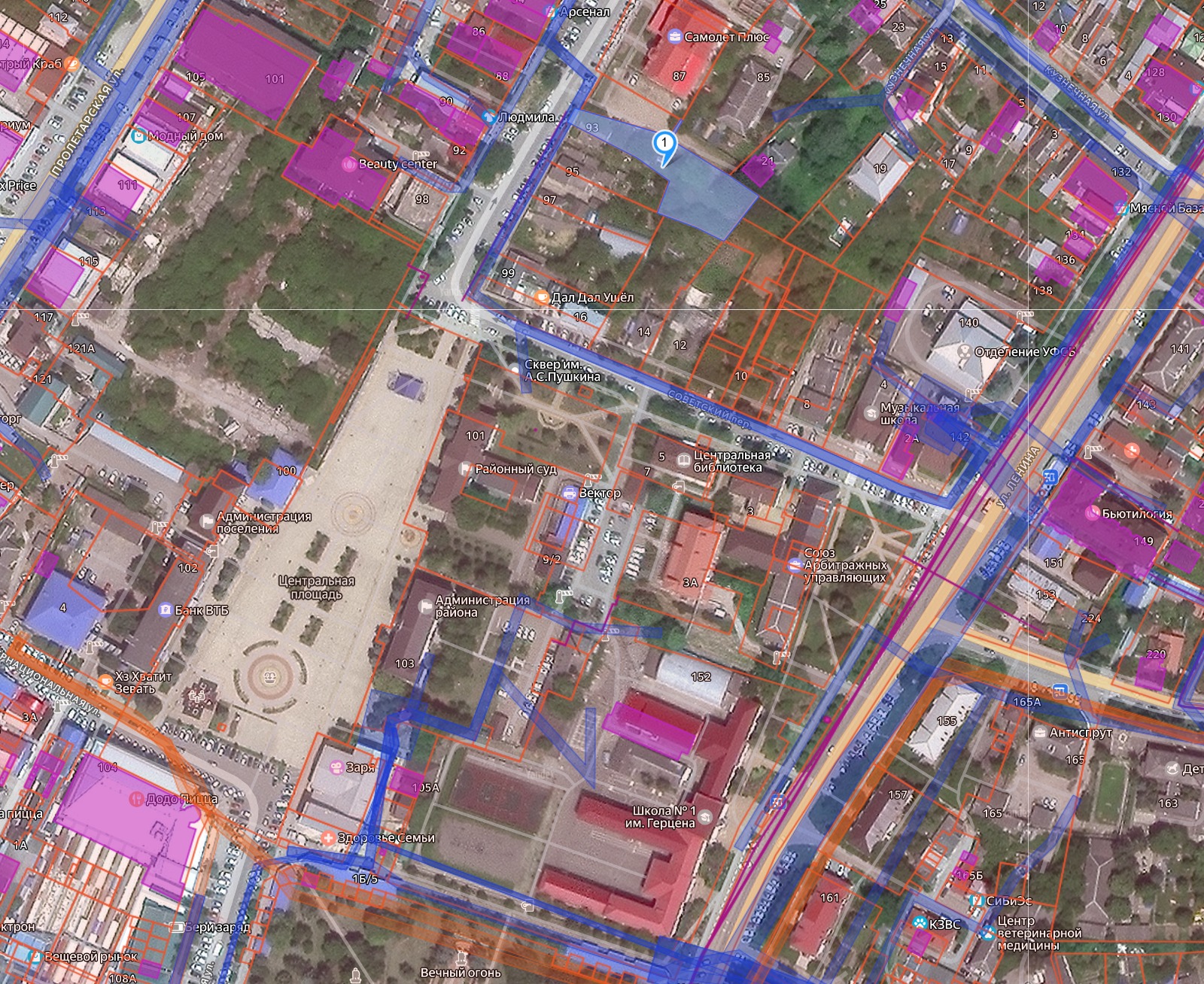Viewport: 1204px width, 984px height.
Task: Open the Самолет Плюс business icon
Action: 675,36
